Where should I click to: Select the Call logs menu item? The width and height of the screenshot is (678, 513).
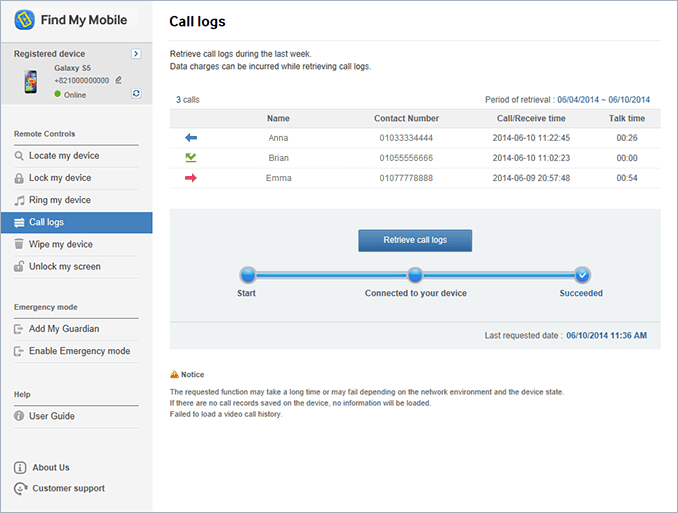click(x=46, y=223)
